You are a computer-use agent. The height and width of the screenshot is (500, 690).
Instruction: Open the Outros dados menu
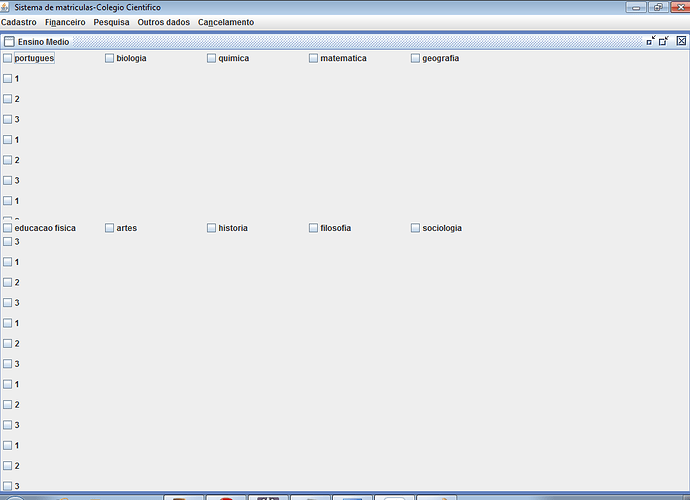pos(163,22)
